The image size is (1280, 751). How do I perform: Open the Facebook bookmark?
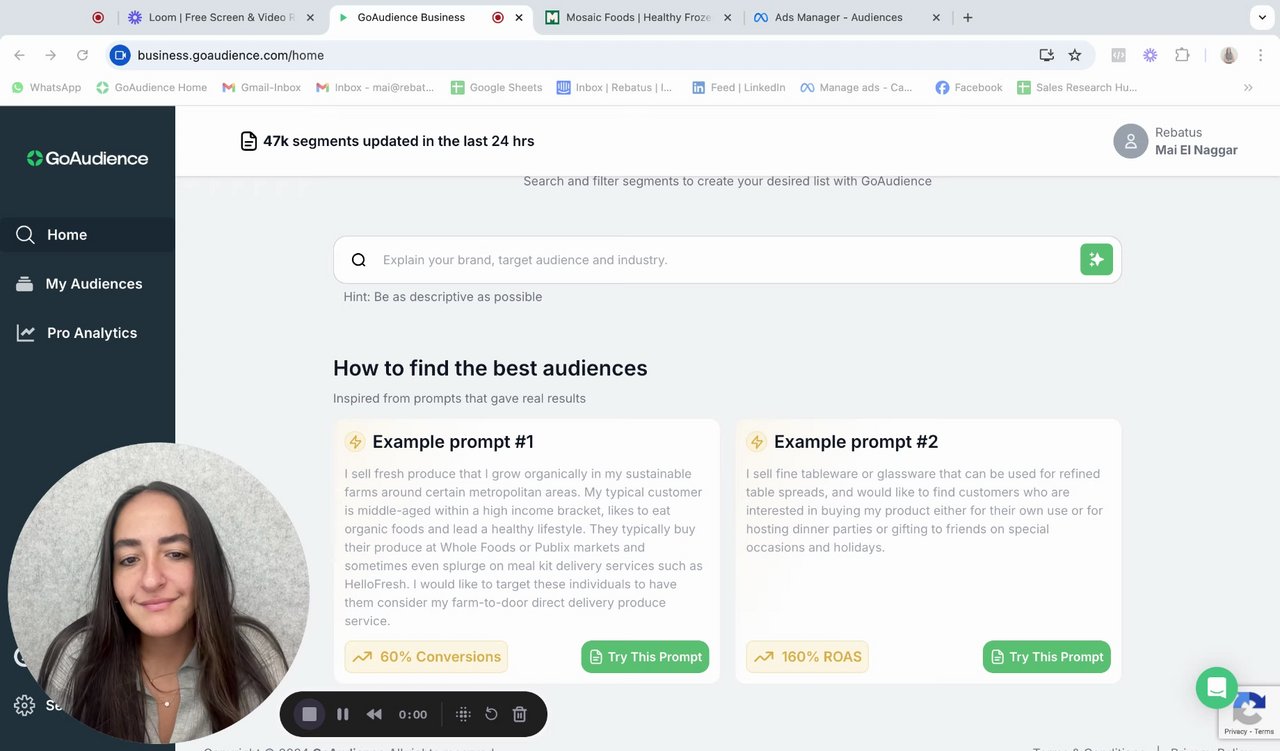[968, 88]
